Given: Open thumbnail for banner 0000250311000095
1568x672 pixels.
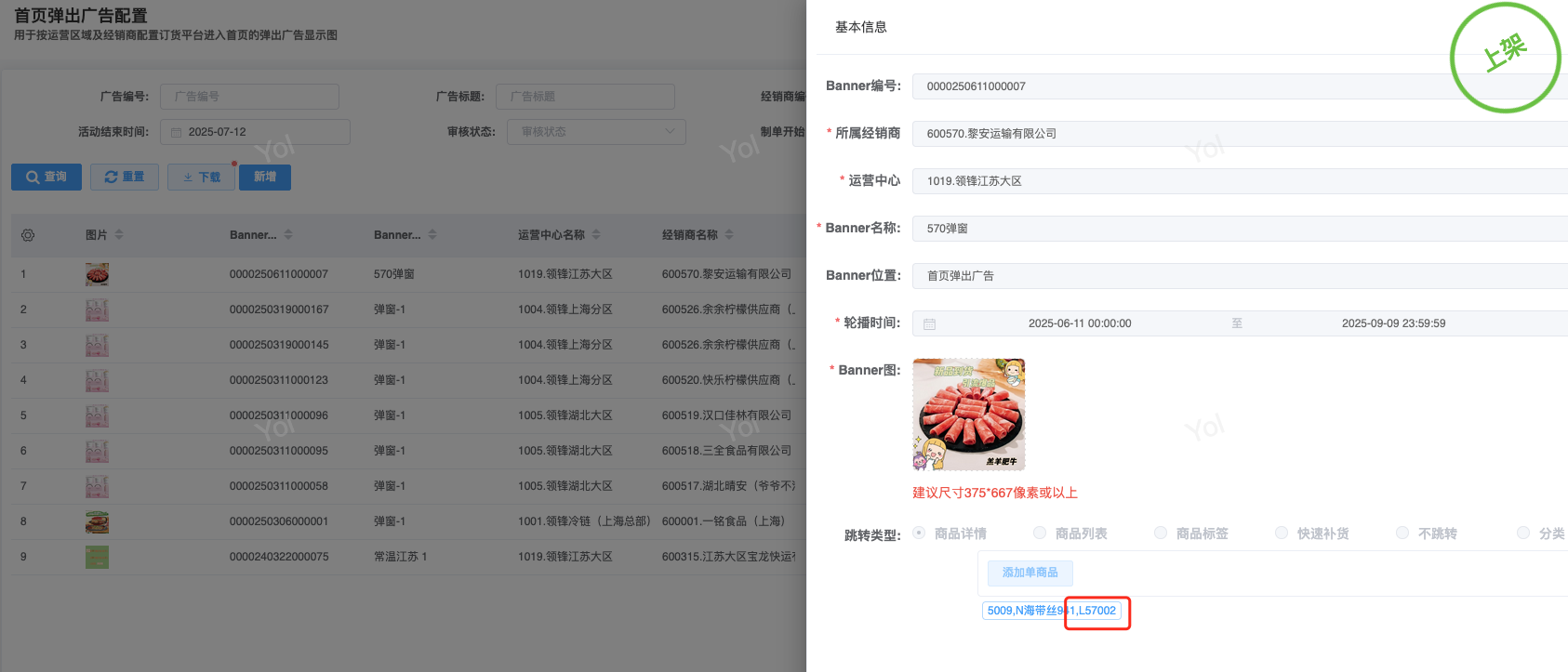Looking at the screenshot, I should pyautogui.click(x=97, y=451).
